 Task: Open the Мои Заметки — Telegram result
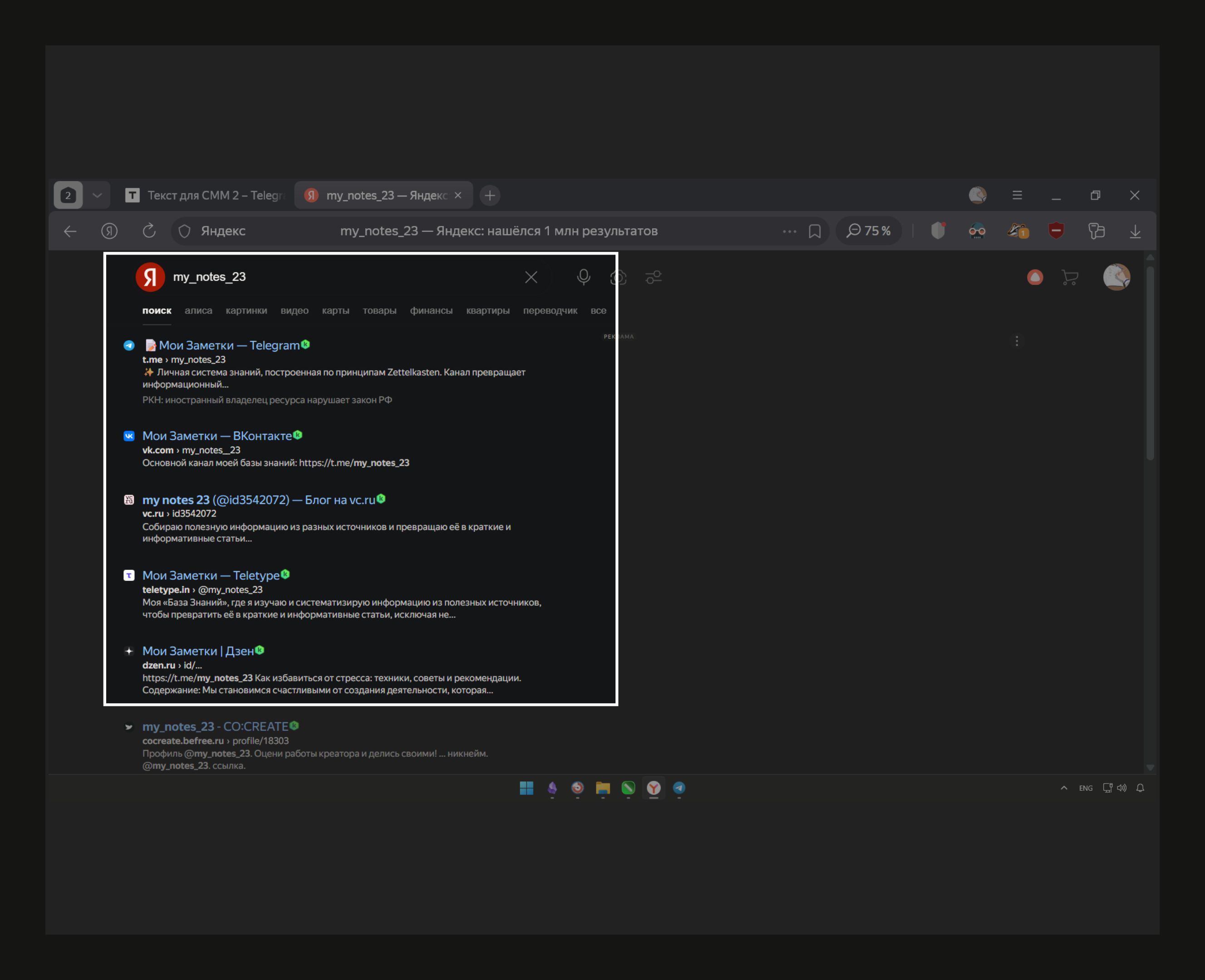click(x=229, y=345)
